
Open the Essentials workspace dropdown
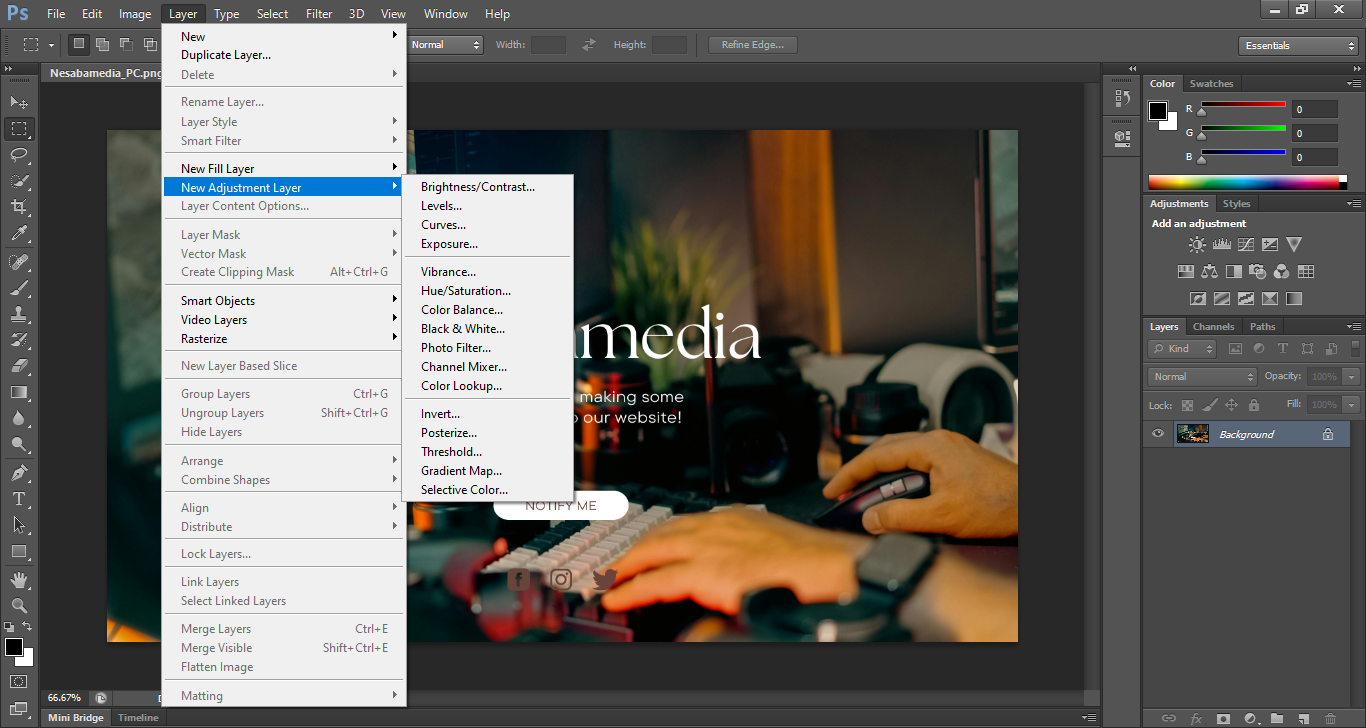[1297, 46]
